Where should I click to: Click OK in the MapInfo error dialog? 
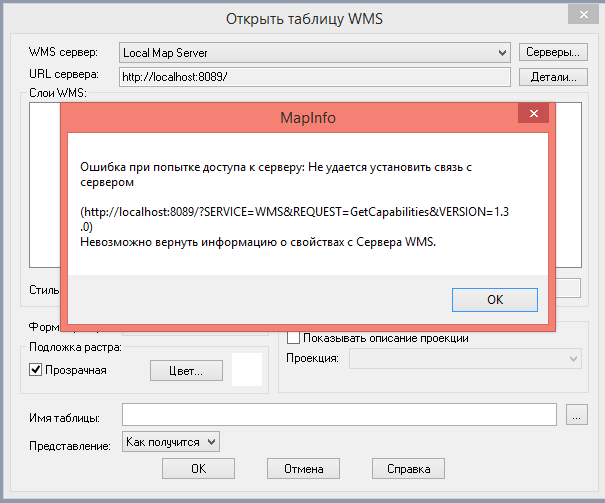coord(495,300)
